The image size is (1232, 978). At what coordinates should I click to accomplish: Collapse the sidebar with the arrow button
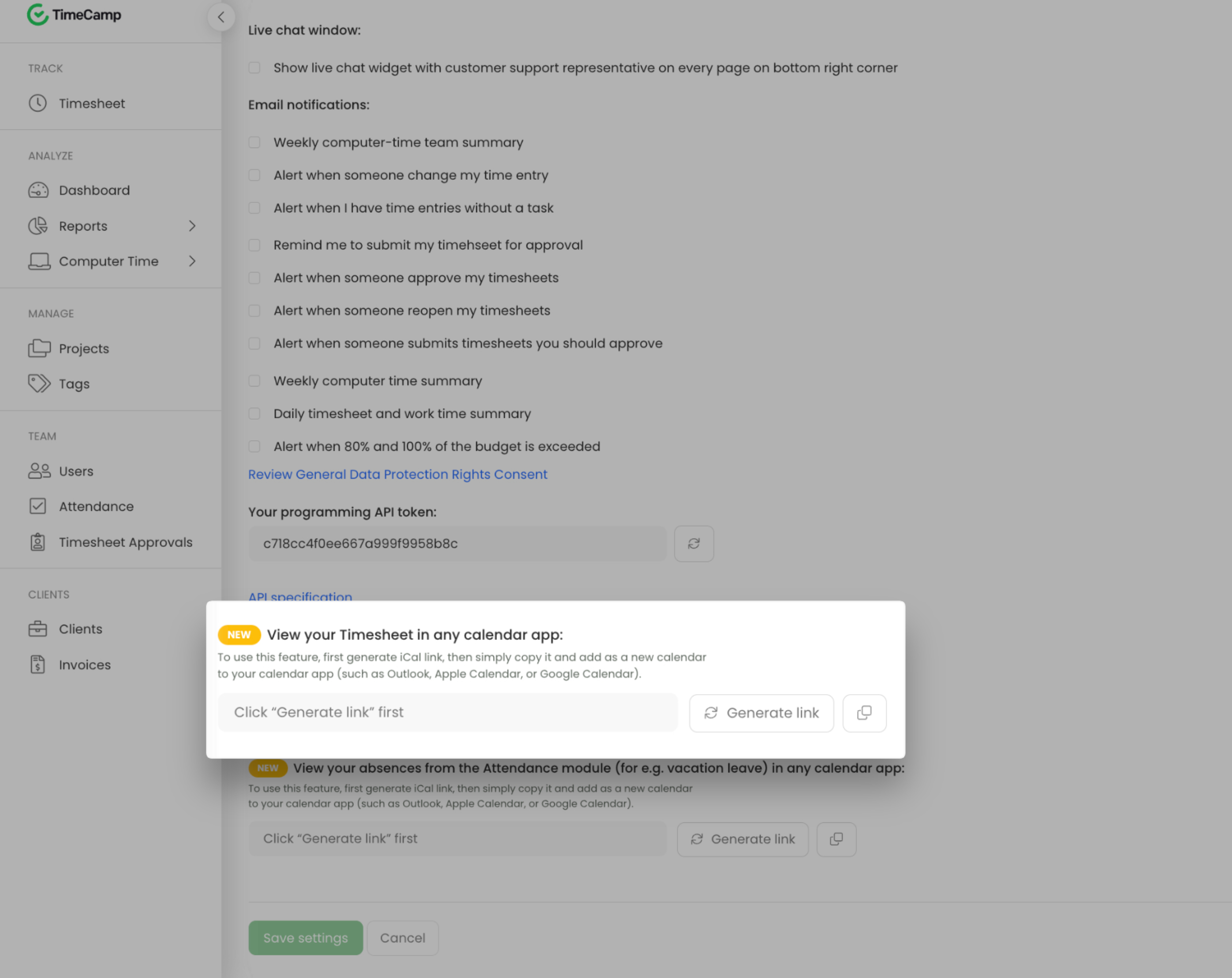coord(221,17)
